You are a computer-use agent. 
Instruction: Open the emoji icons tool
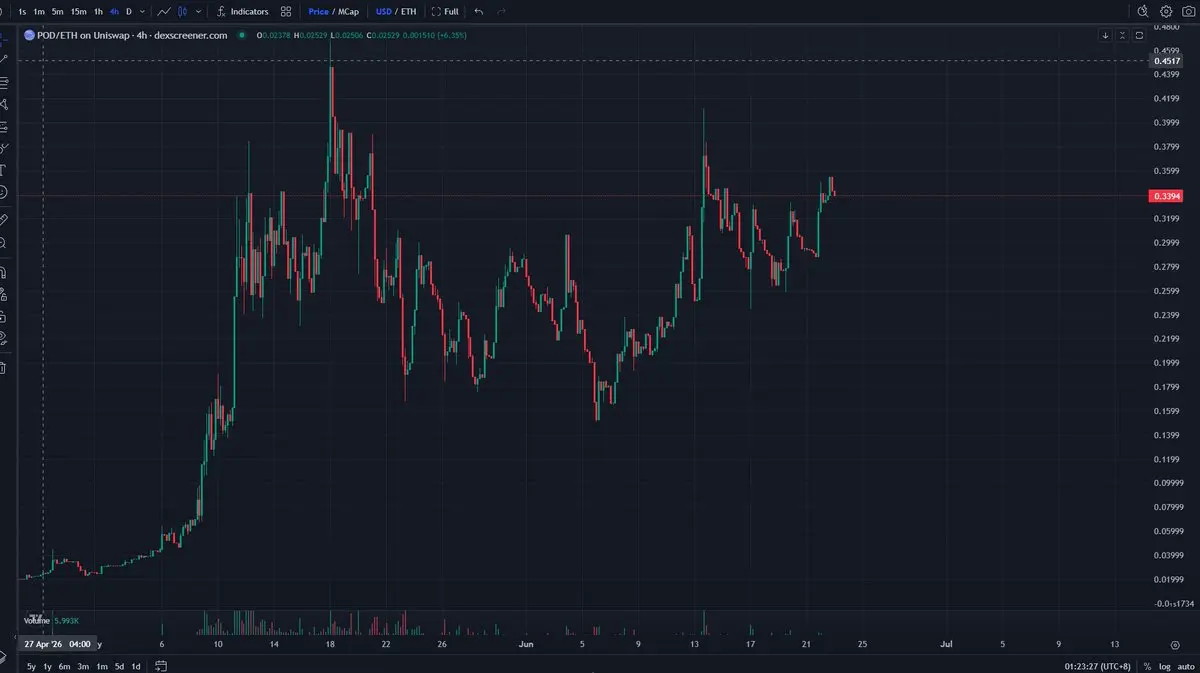pyautogui.click(x=4, y=192)
